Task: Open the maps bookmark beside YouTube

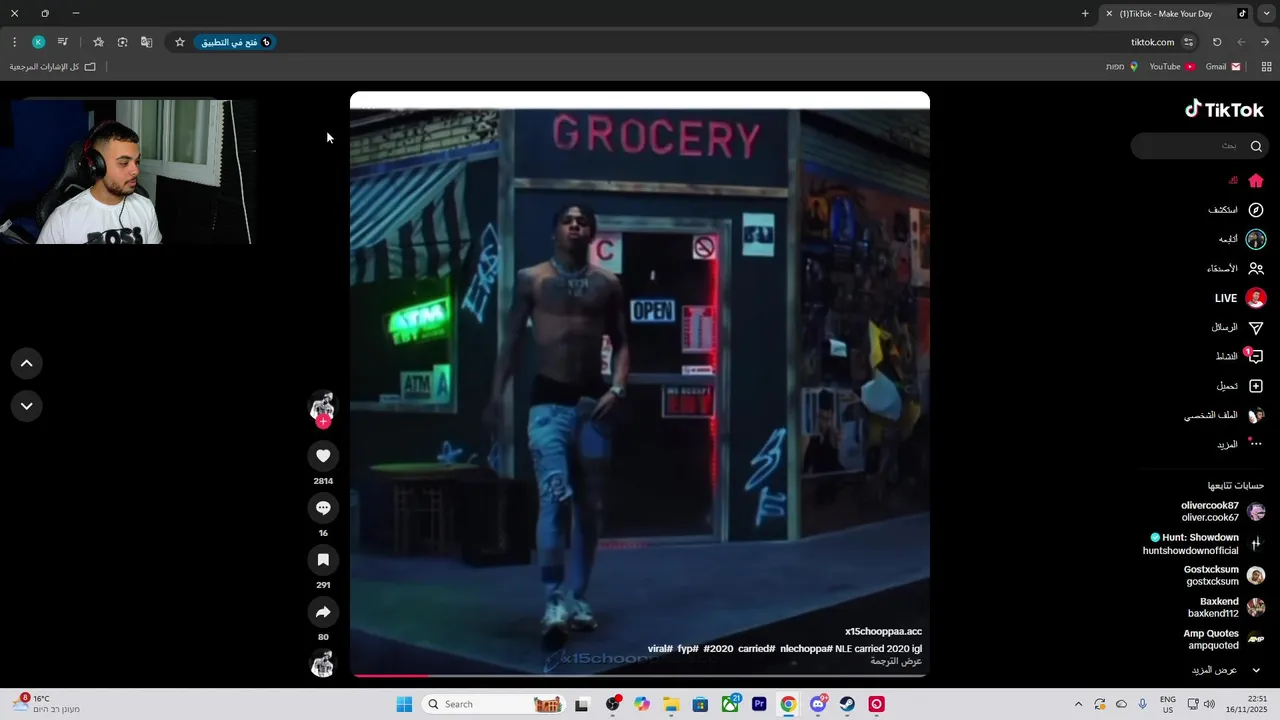Action: [1122, 67]
